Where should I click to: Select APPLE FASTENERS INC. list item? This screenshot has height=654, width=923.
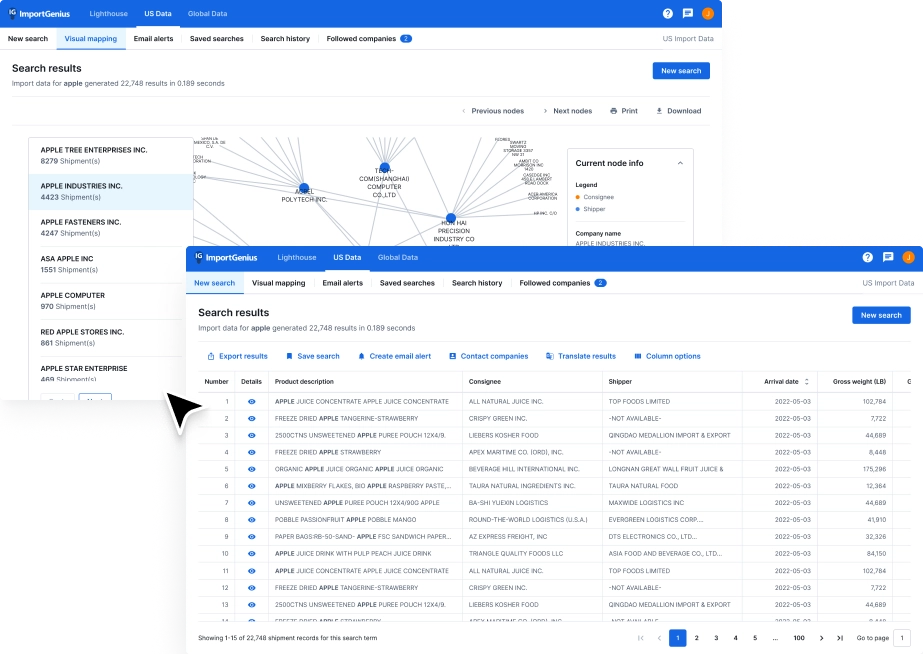(111, 228)
